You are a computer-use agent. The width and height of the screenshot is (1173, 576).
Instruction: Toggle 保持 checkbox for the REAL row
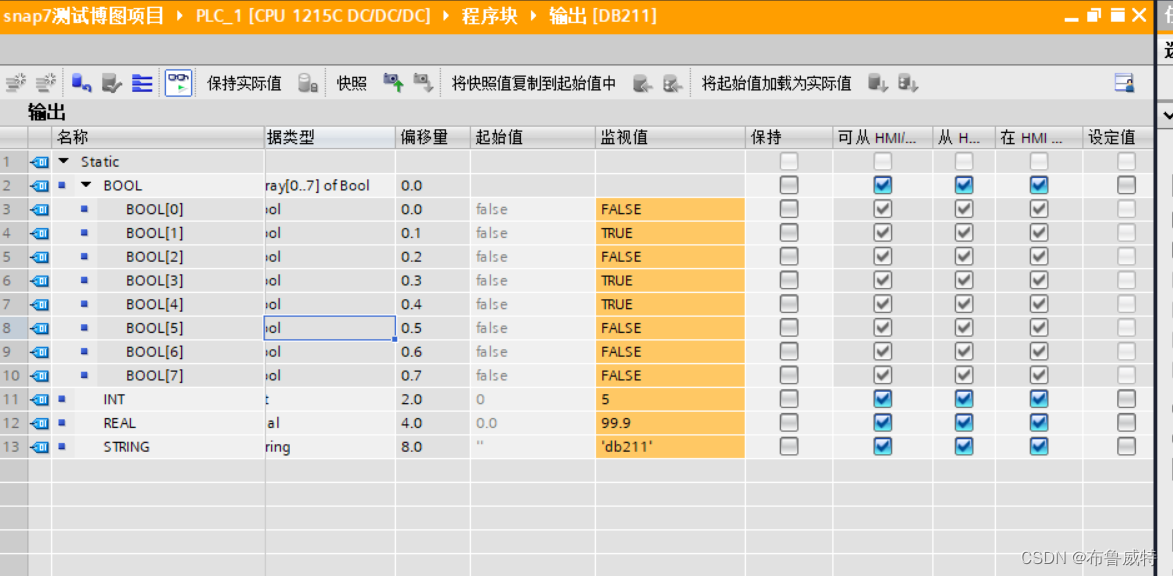(x=789, y=423)
